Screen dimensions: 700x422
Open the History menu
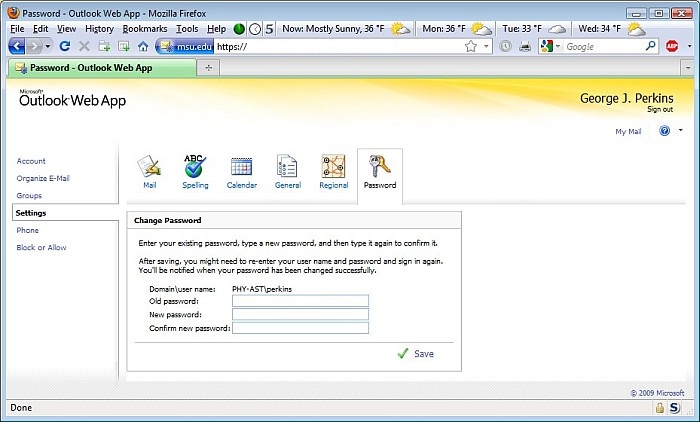point(99,29)
